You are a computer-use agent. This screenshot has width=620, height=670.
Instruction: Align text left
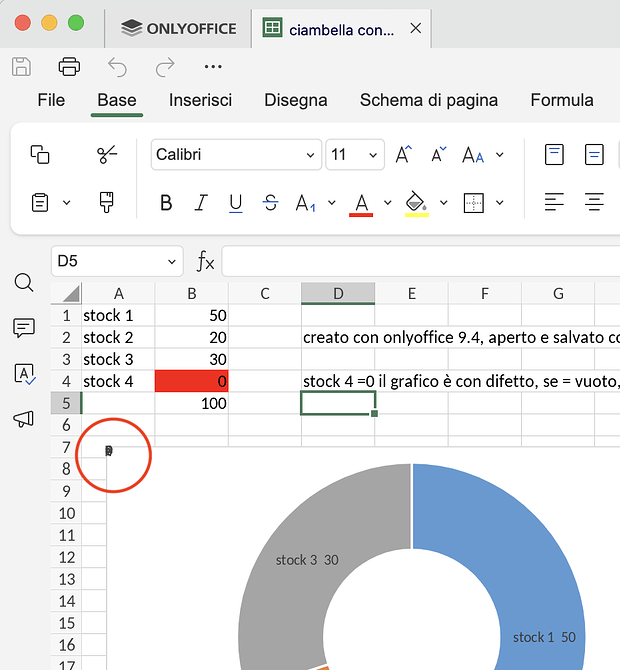coord(554,202)
